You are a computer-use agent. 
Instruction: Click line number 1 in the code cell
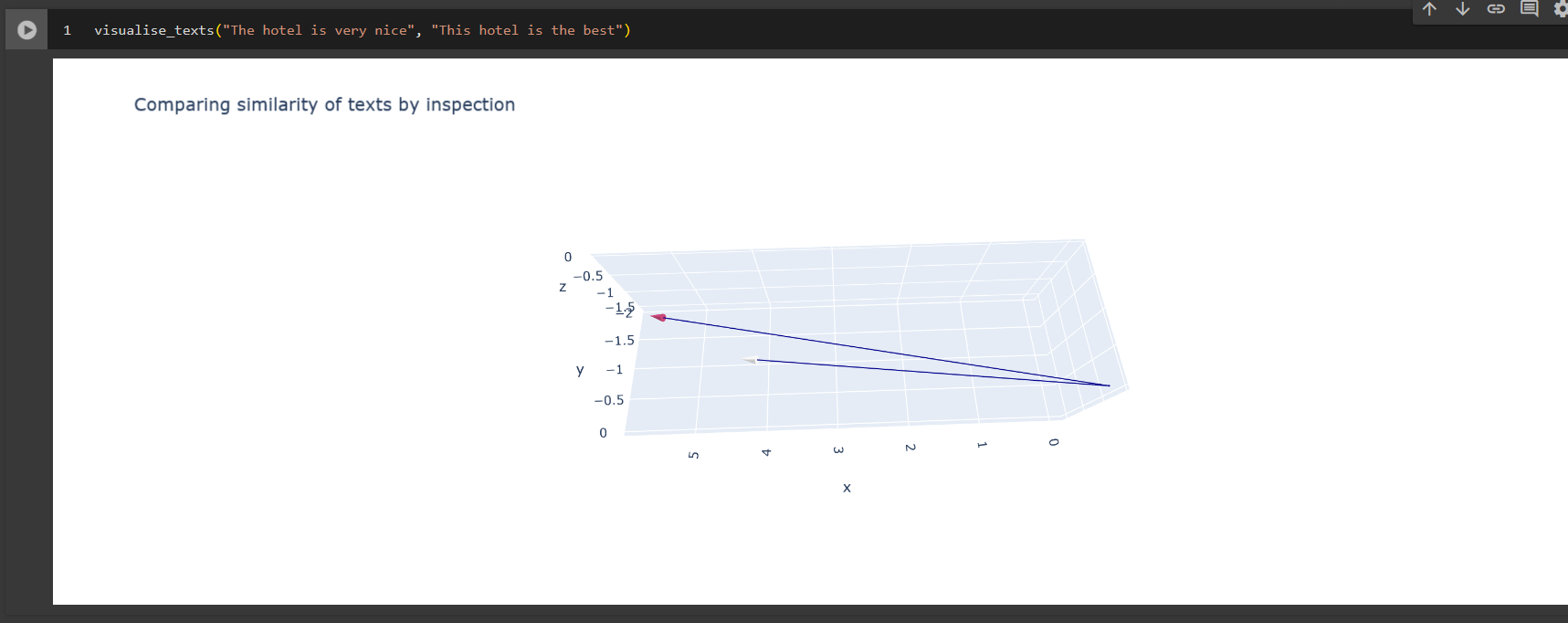(x=67, y=30)
